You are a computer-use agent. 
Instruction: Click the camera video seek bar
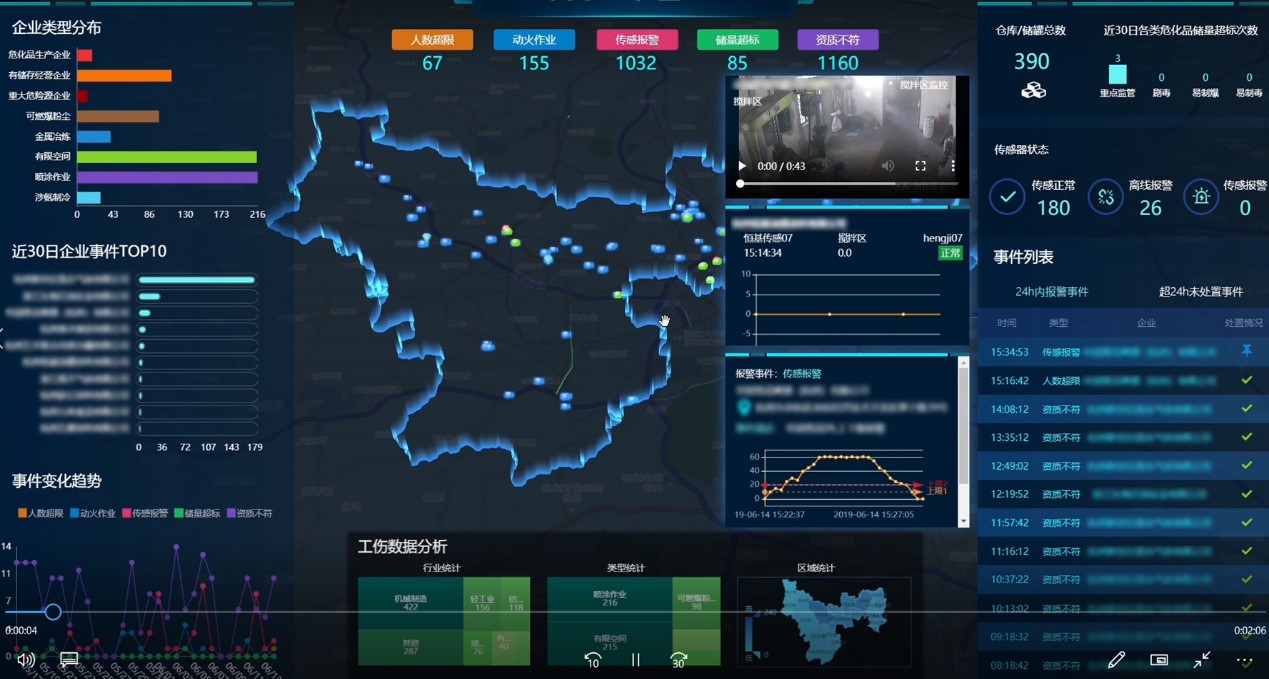pos(848,184)
